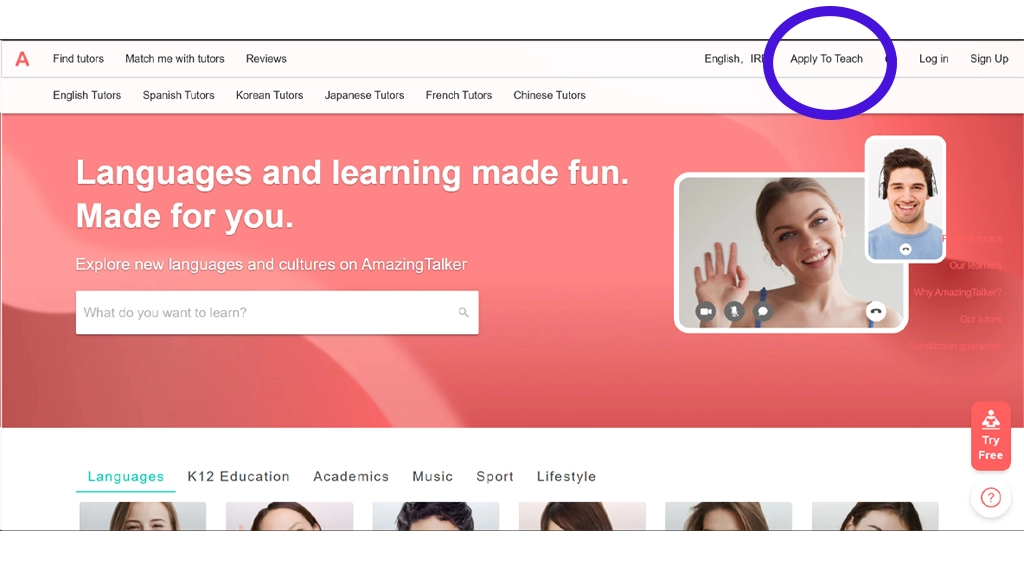Click the Log in link

(933, 59)
